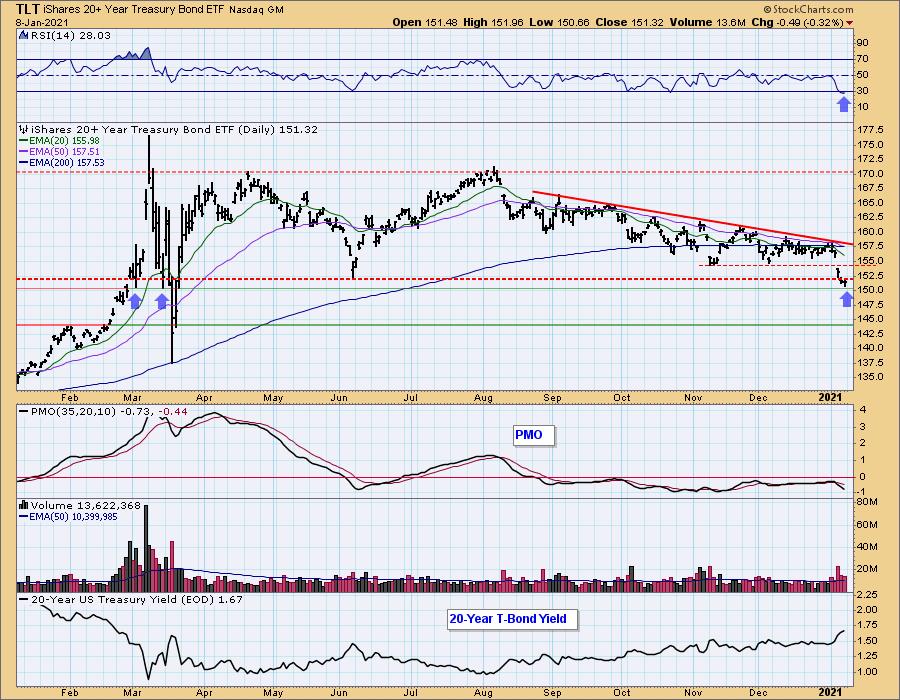The width and height of the screenshot is (900, 700).
Task: Click the Aug label under the price panel
Action: [484, 398]
